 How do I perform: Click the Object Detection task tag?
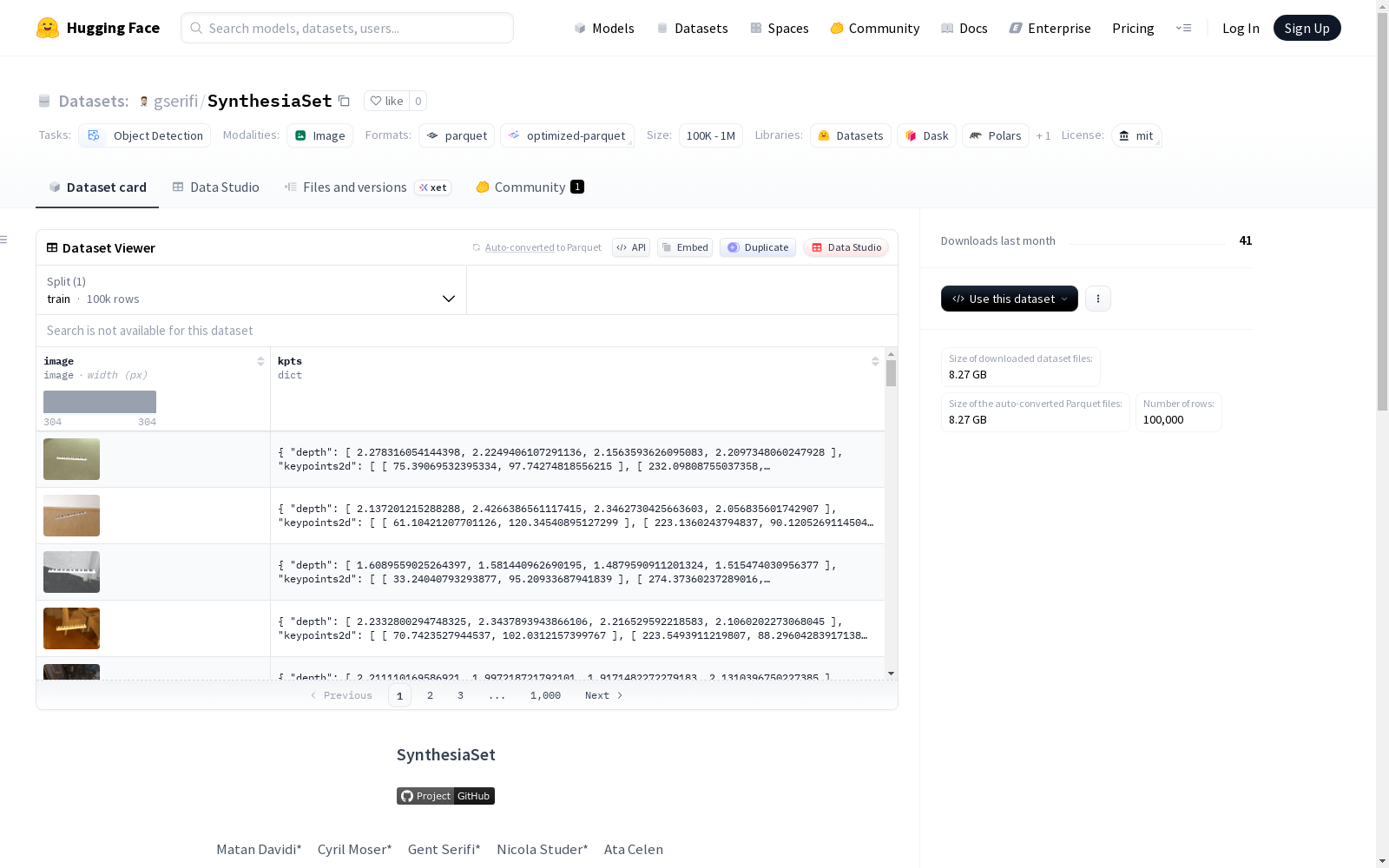[145, 135]
